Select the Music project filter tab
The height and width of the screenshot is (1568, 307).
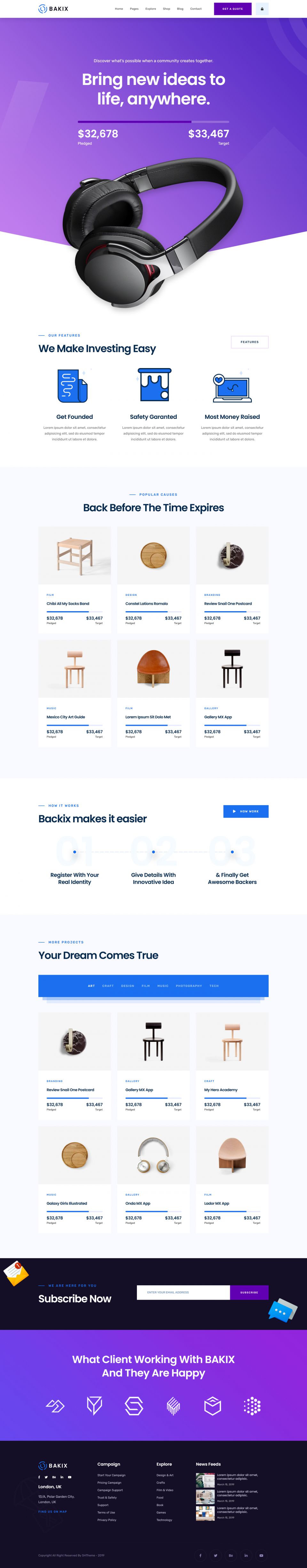[163, 986]
